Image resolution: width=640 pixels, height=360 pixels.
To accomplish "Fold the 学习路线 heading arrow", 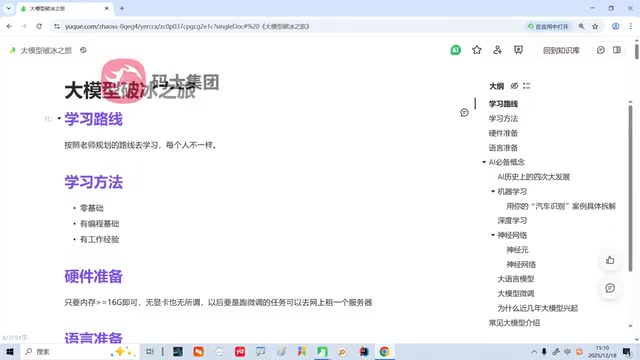I will coord(59,119).
